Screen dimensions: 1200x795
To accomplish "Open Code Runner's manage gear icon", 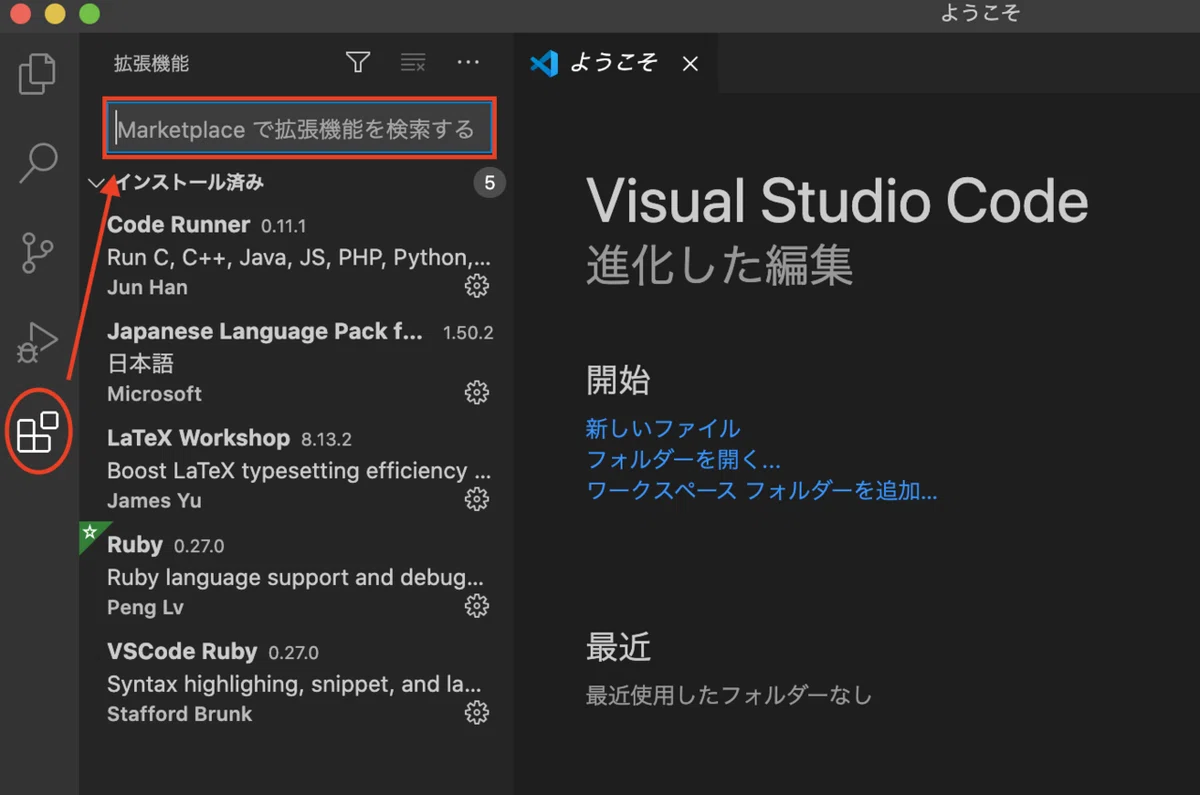I will click(477, 287).
